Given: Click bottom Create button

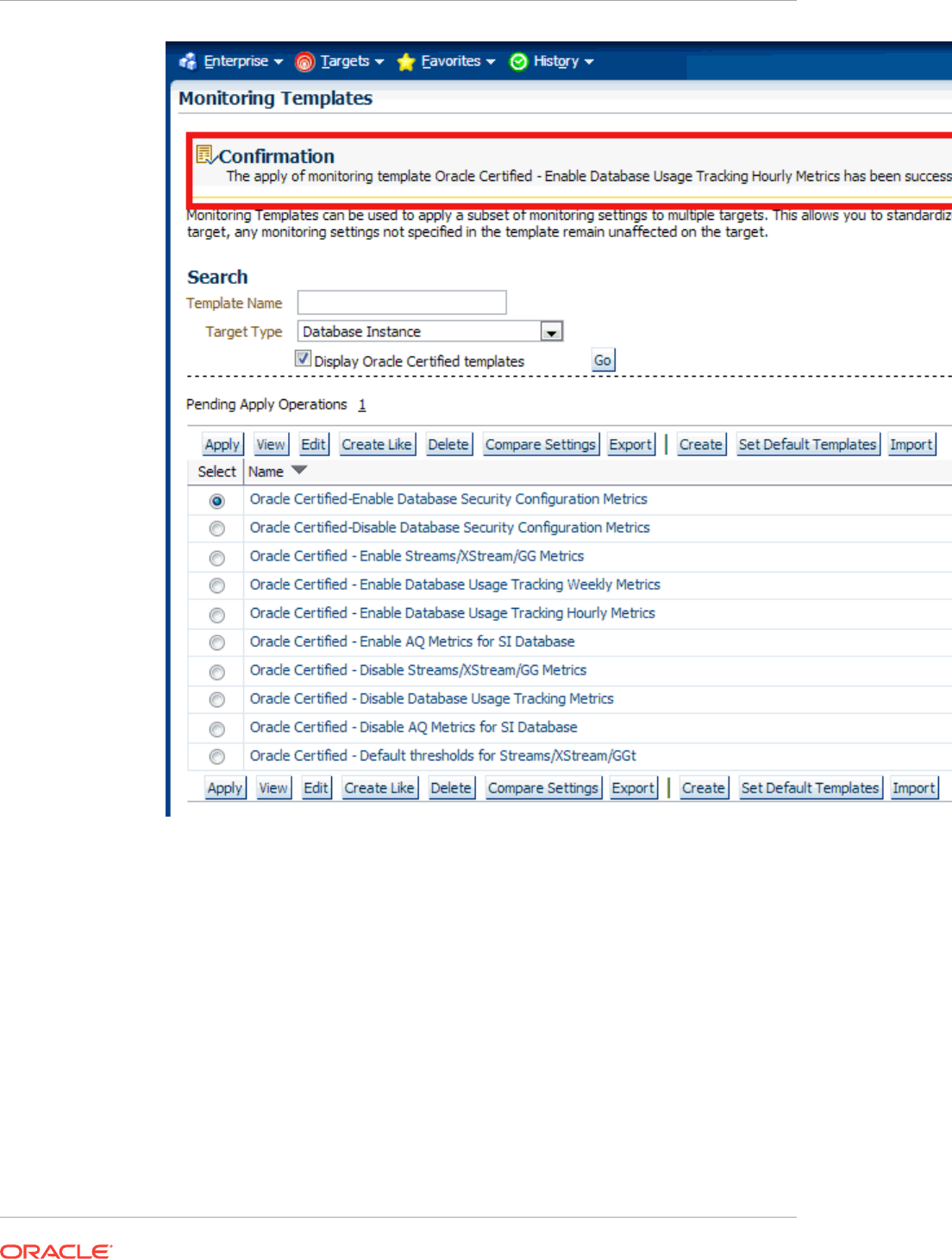Looking at the screenshot, I should 704,787.
